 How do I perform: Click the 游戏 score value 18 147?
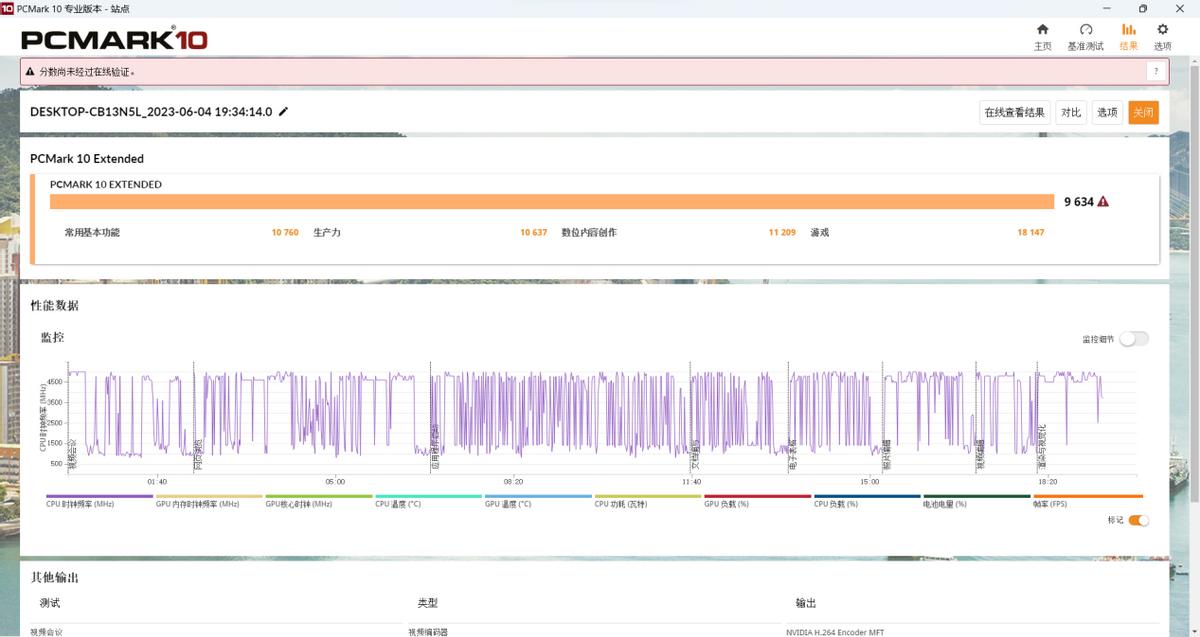(1030, 232)
